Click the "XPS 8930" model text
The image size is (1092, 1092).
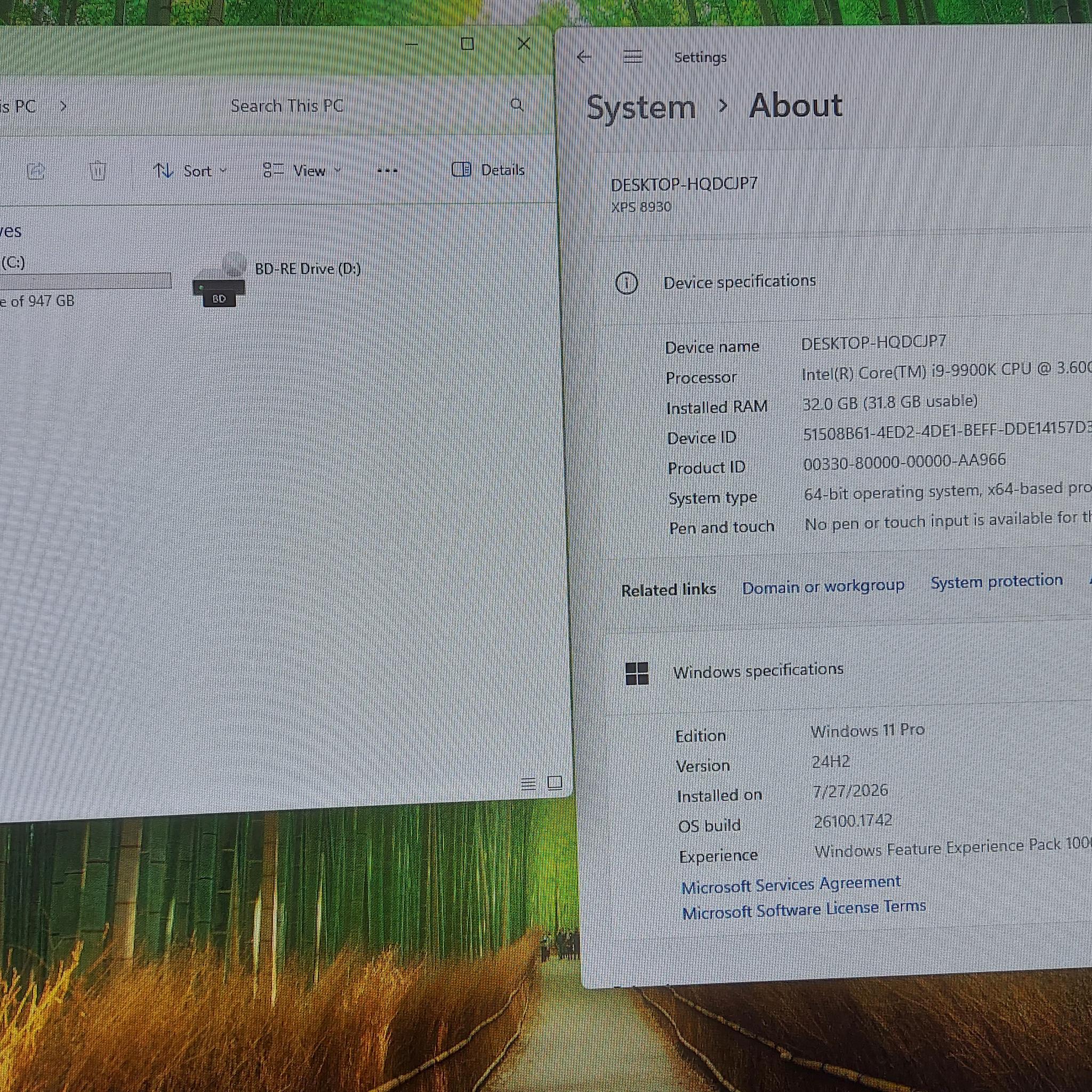641,207
